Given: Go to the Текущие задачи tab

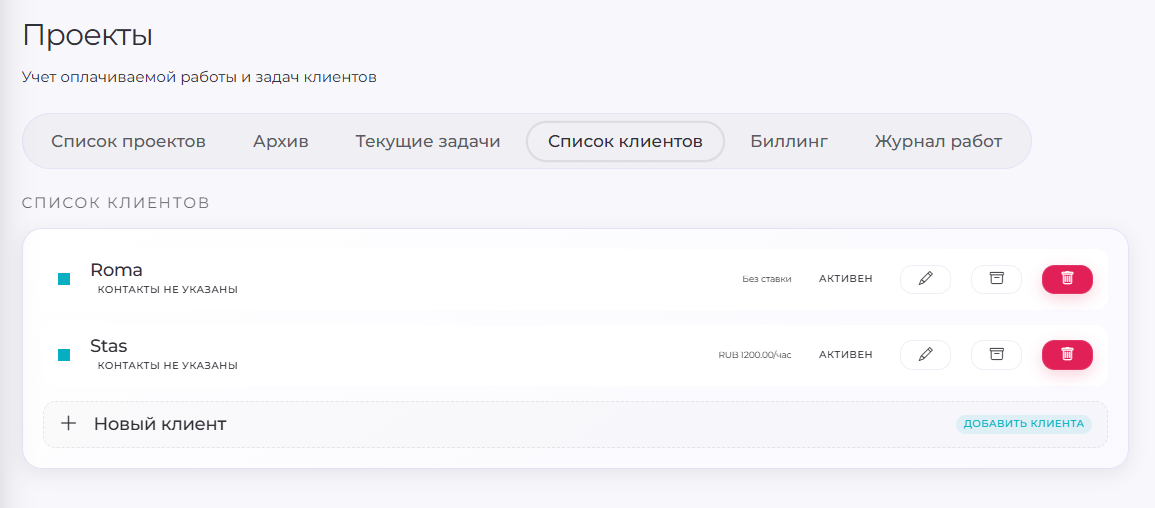Looking at the screenshot, I should (428, 141).
